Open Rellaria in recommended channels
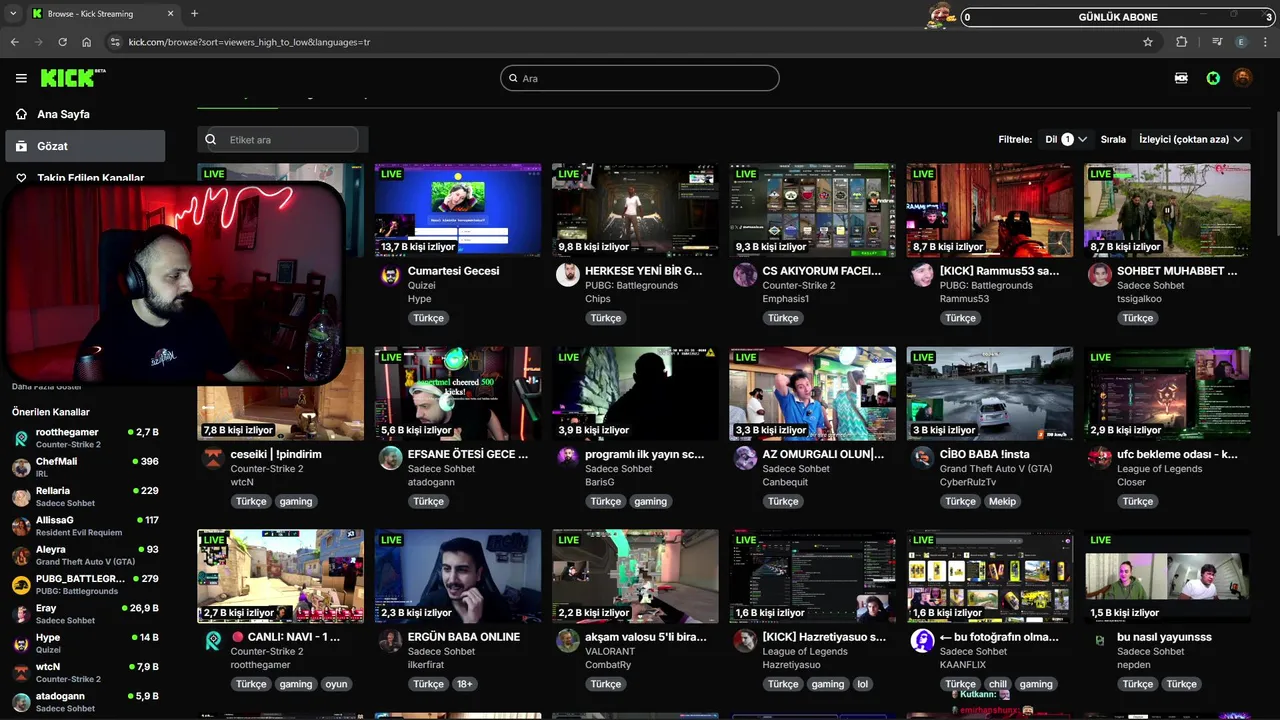Viewport: 1280px width, 720px height. 85,496
